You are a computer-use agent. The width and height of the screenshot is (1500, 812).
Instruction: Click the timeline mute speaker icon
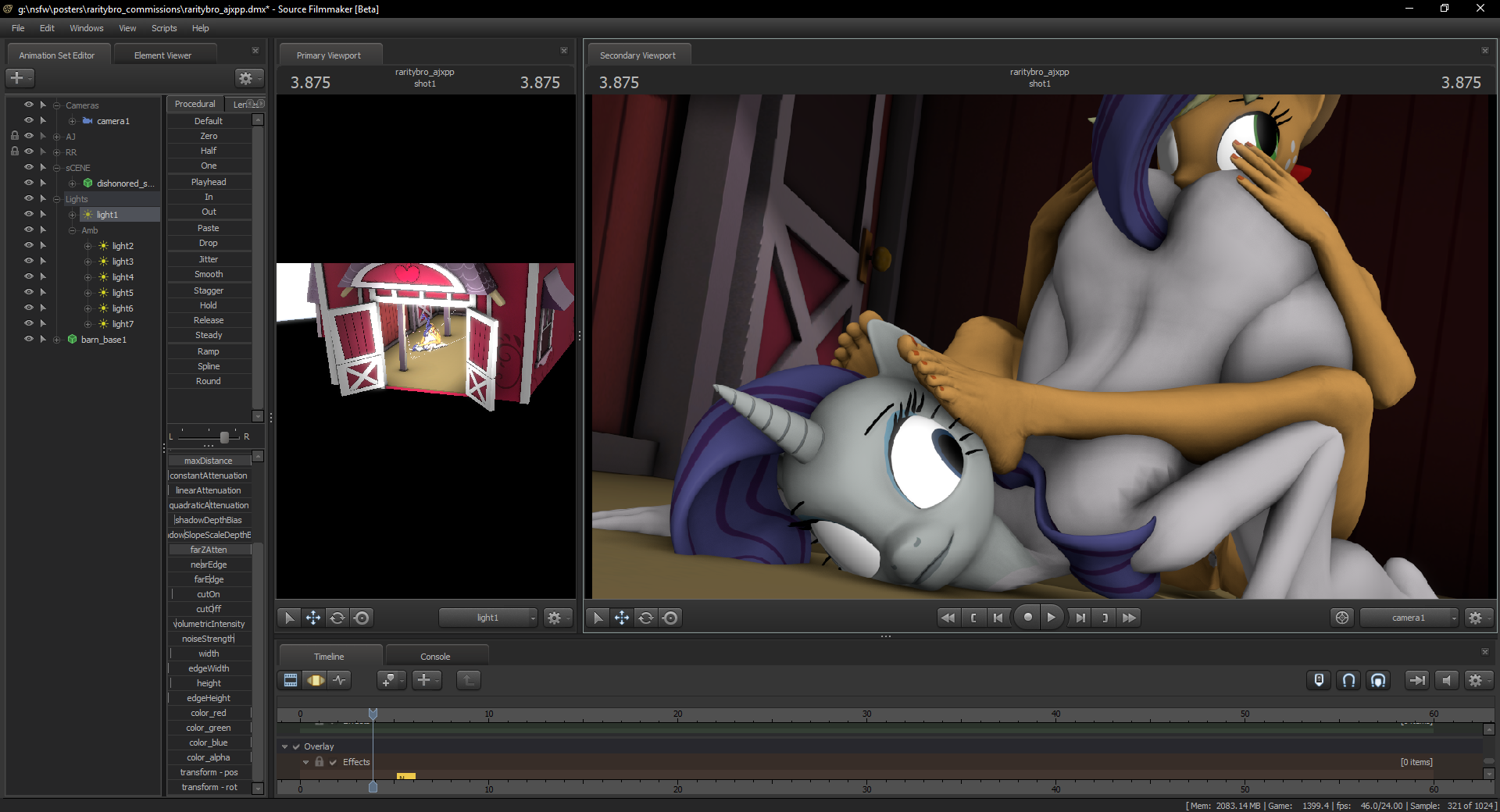[x=1446, y=680]
